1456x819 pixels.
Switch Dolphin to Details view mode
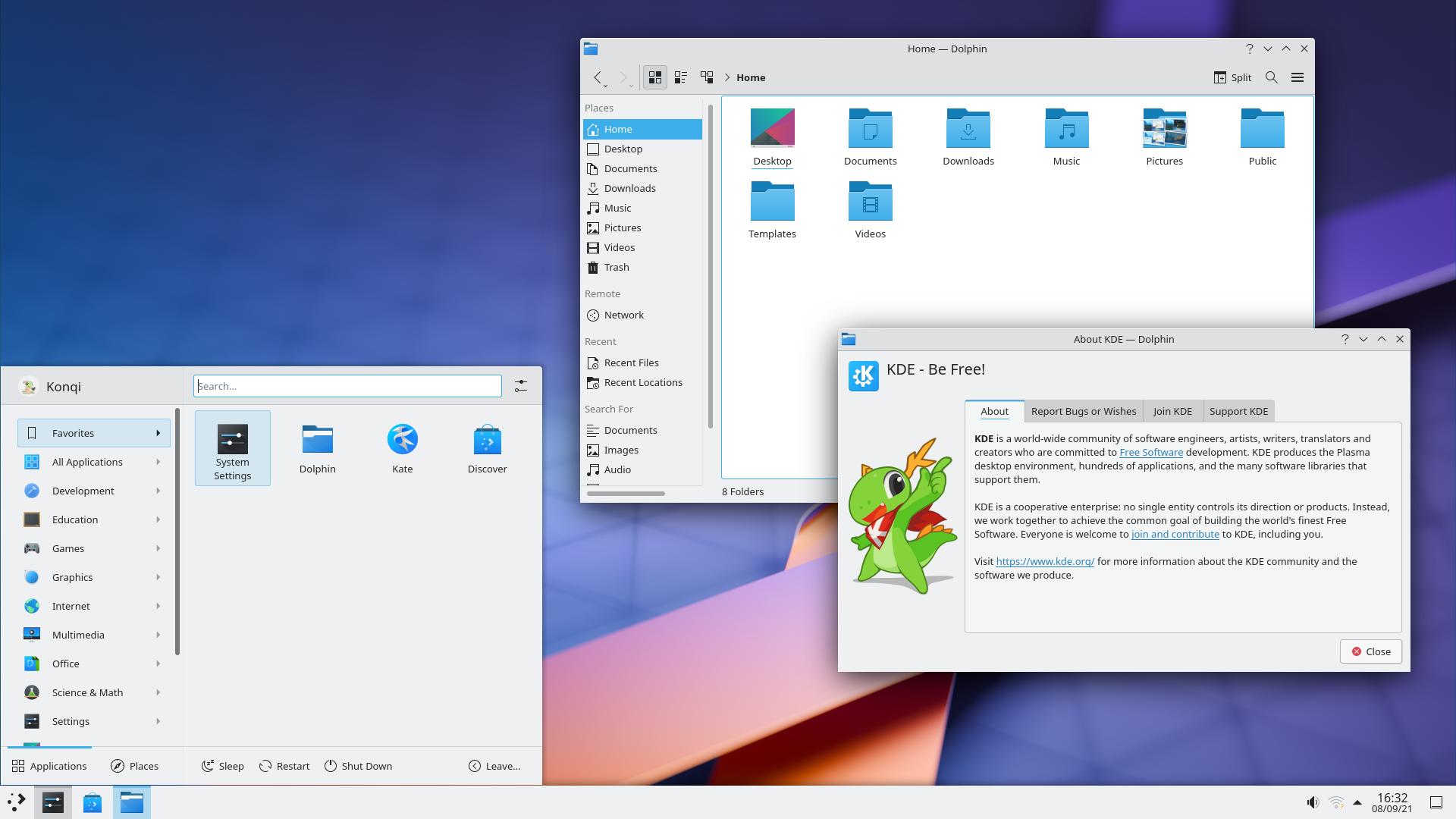[707, 77]
